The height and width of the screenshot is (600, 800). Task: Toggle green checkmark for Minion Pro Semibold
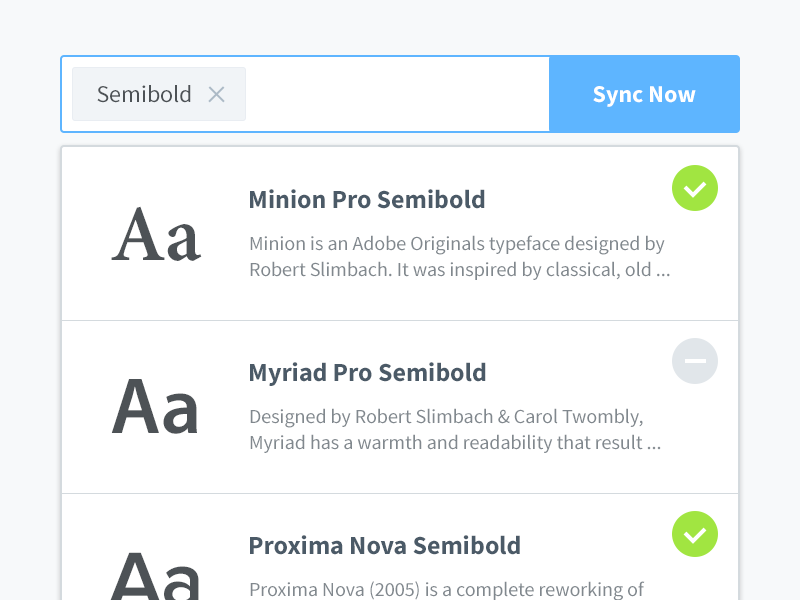tap(694, 188)
